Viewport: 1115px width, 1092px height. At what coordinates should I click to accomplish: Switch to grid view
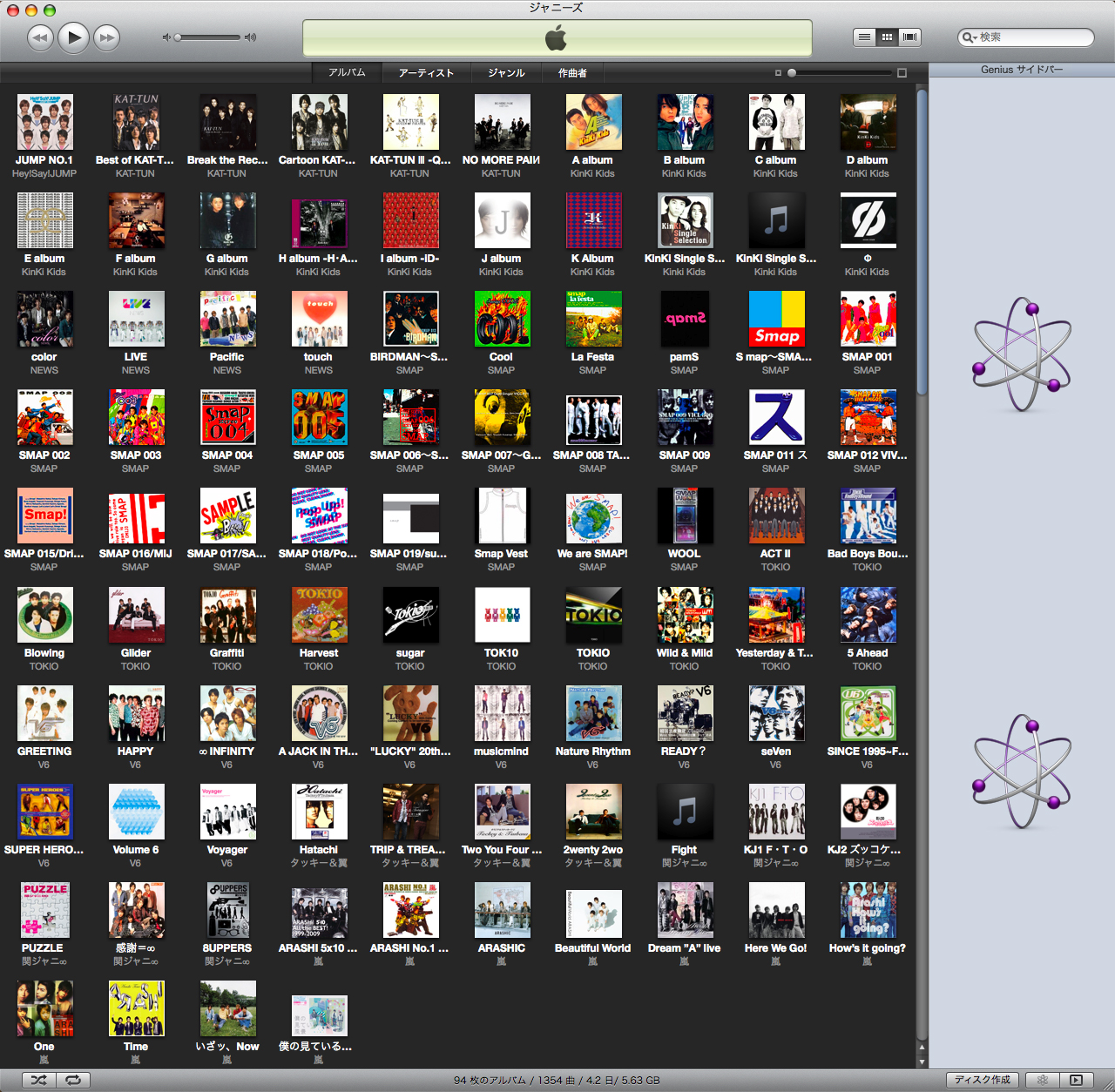(887, 37)
